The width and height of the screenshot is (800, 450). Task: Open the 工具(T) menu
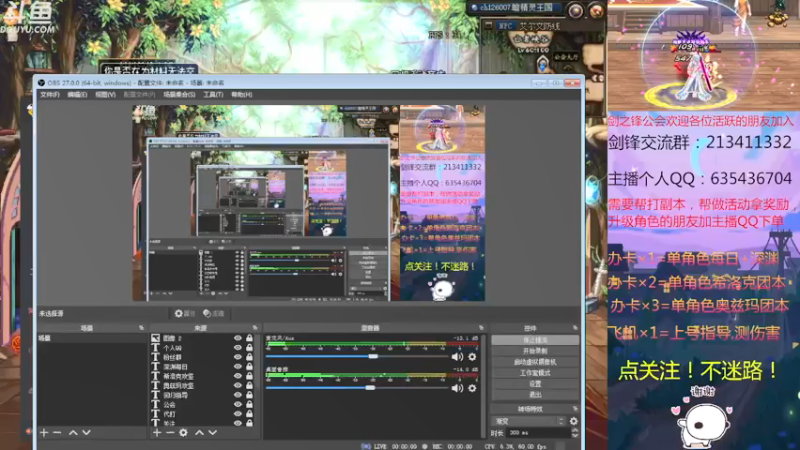(x=213, y=94)
